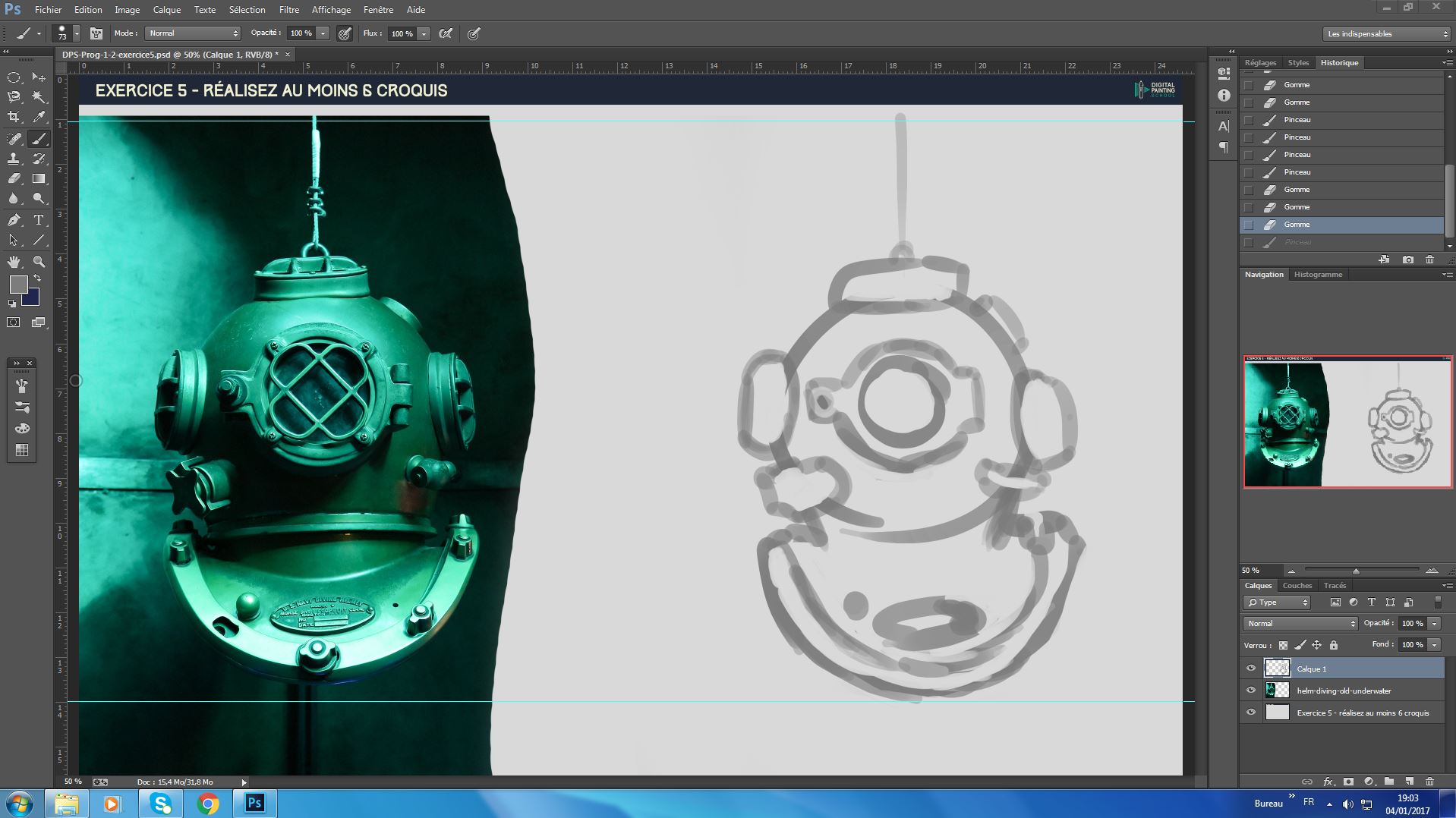Expand the Les indispensables workspace dropdown
This screenshot has width=1456, height=818.
pos(1386,34)
